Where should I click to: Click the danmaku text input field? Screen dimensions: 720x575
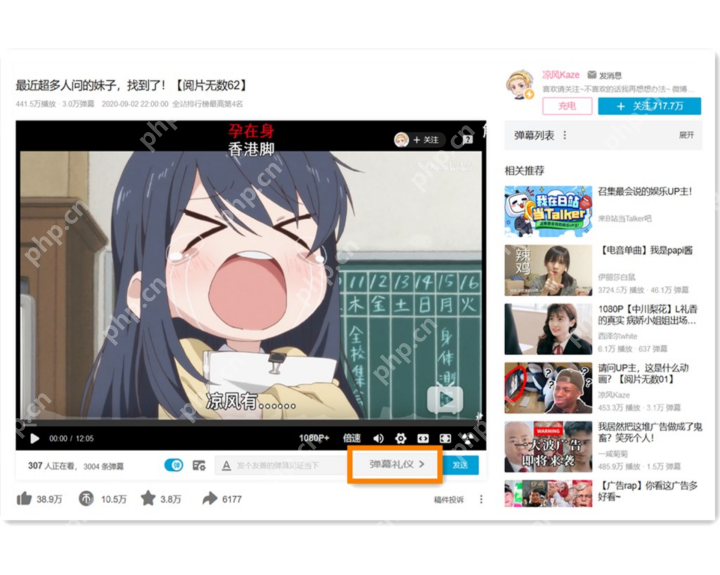282,465
